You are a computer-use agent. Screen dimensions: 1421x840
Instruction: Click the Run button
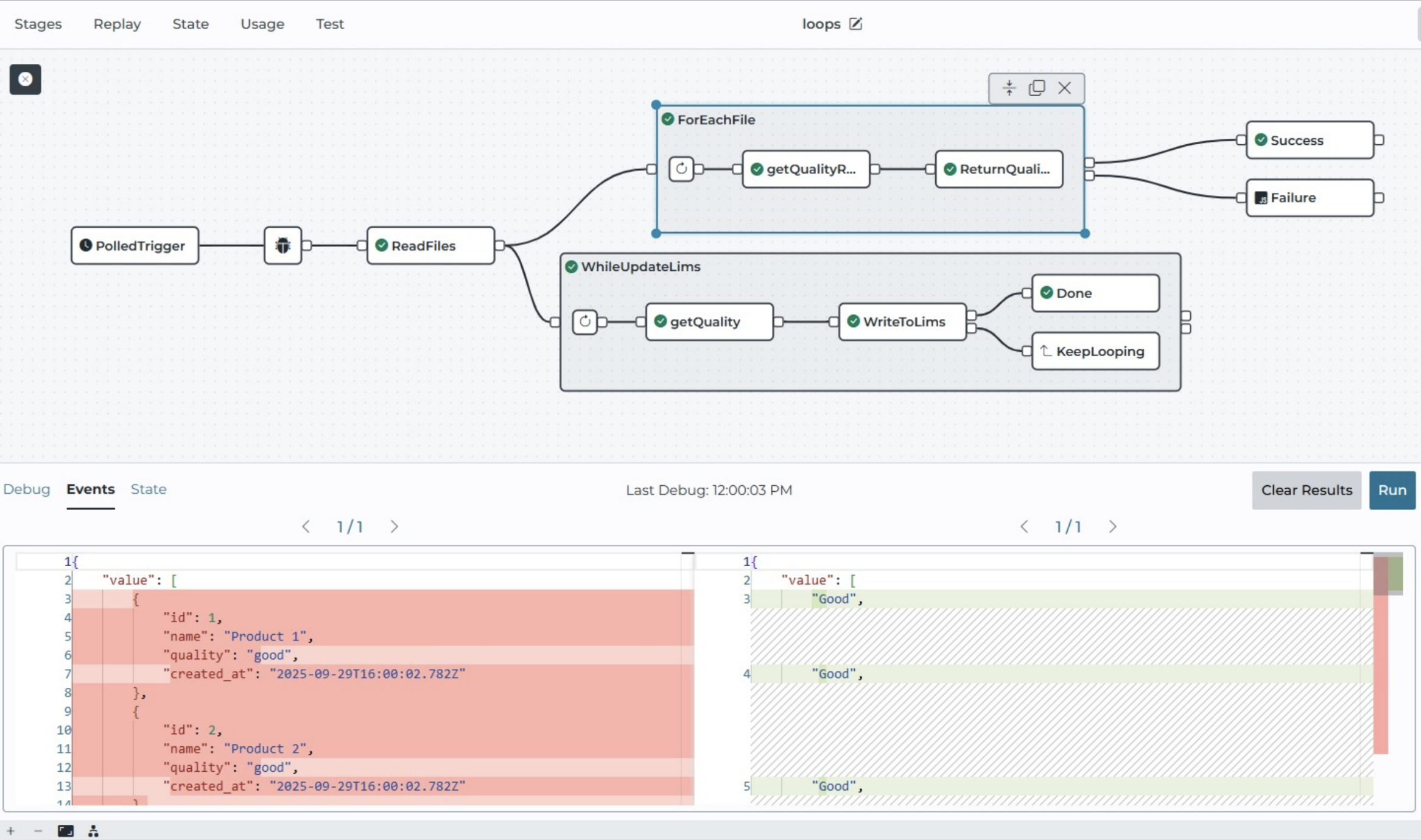click(x=1392, y=490)
